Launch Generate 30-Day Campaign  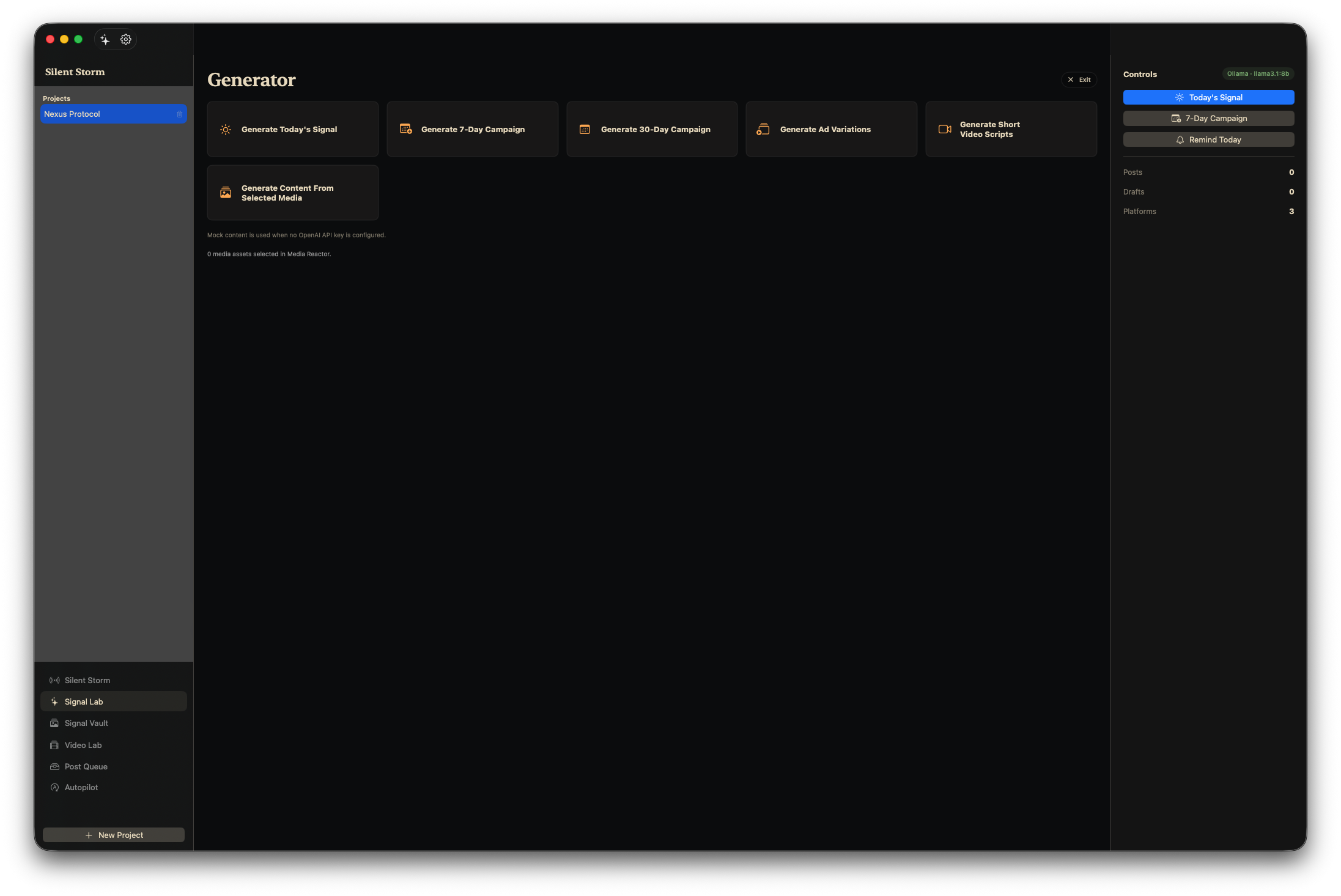[652, 129]
